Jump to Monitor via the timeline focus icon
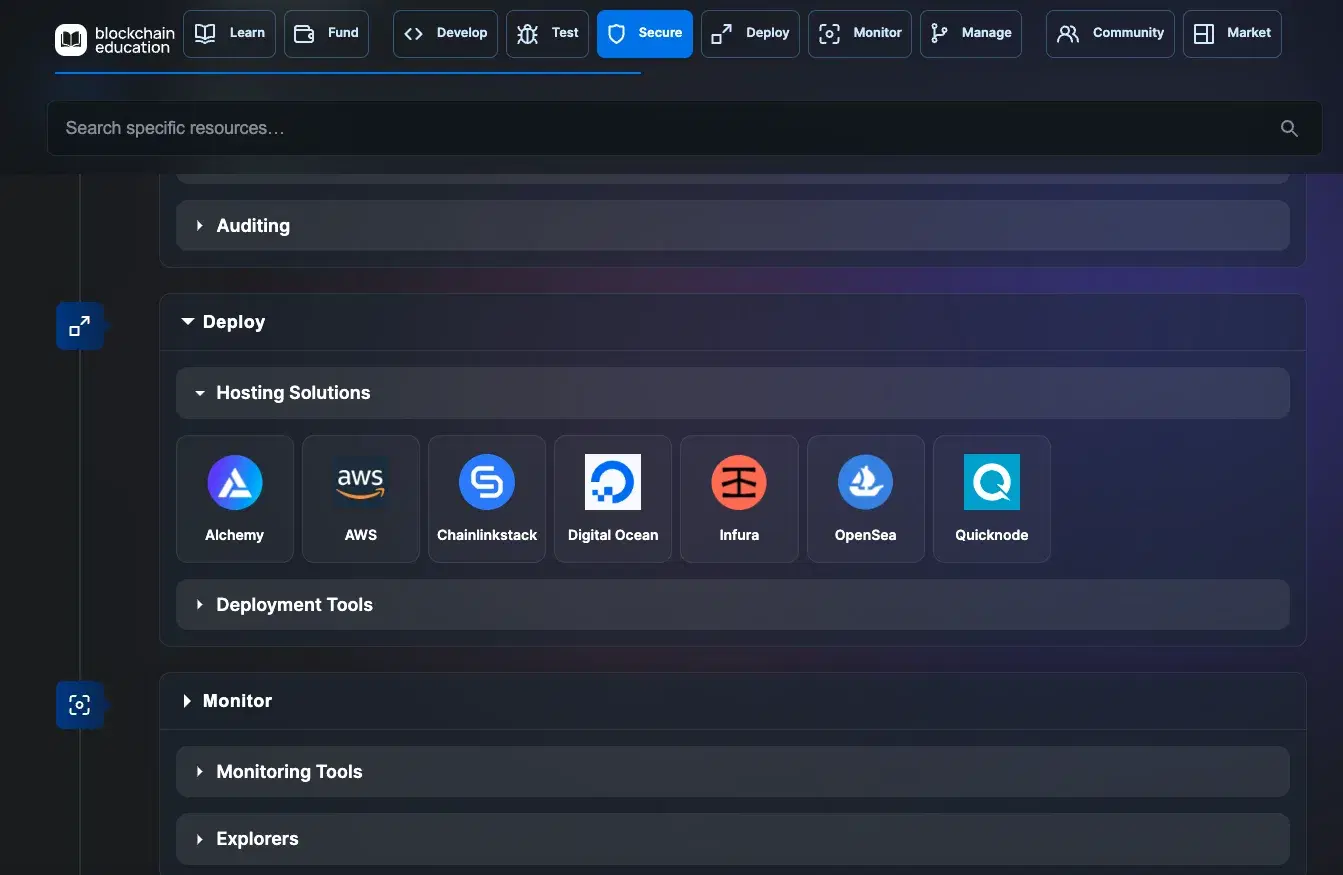This screenshot has height=875, width=1343. [x=79, y=705]
